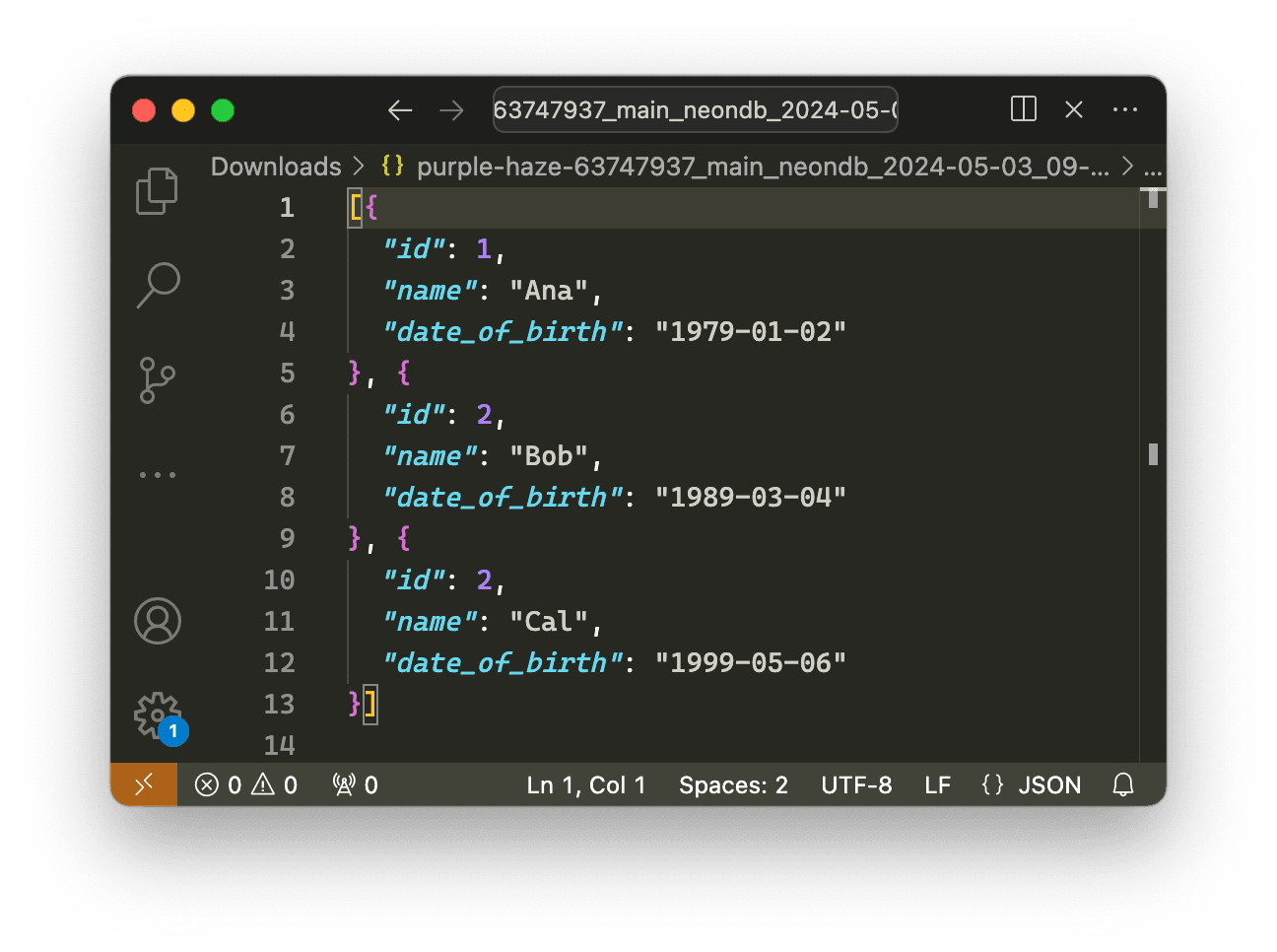This screenshot has width=1277, height=952.
Task: Expand more actions in activity bar ellipsis
Action: (x=158, y=474)
